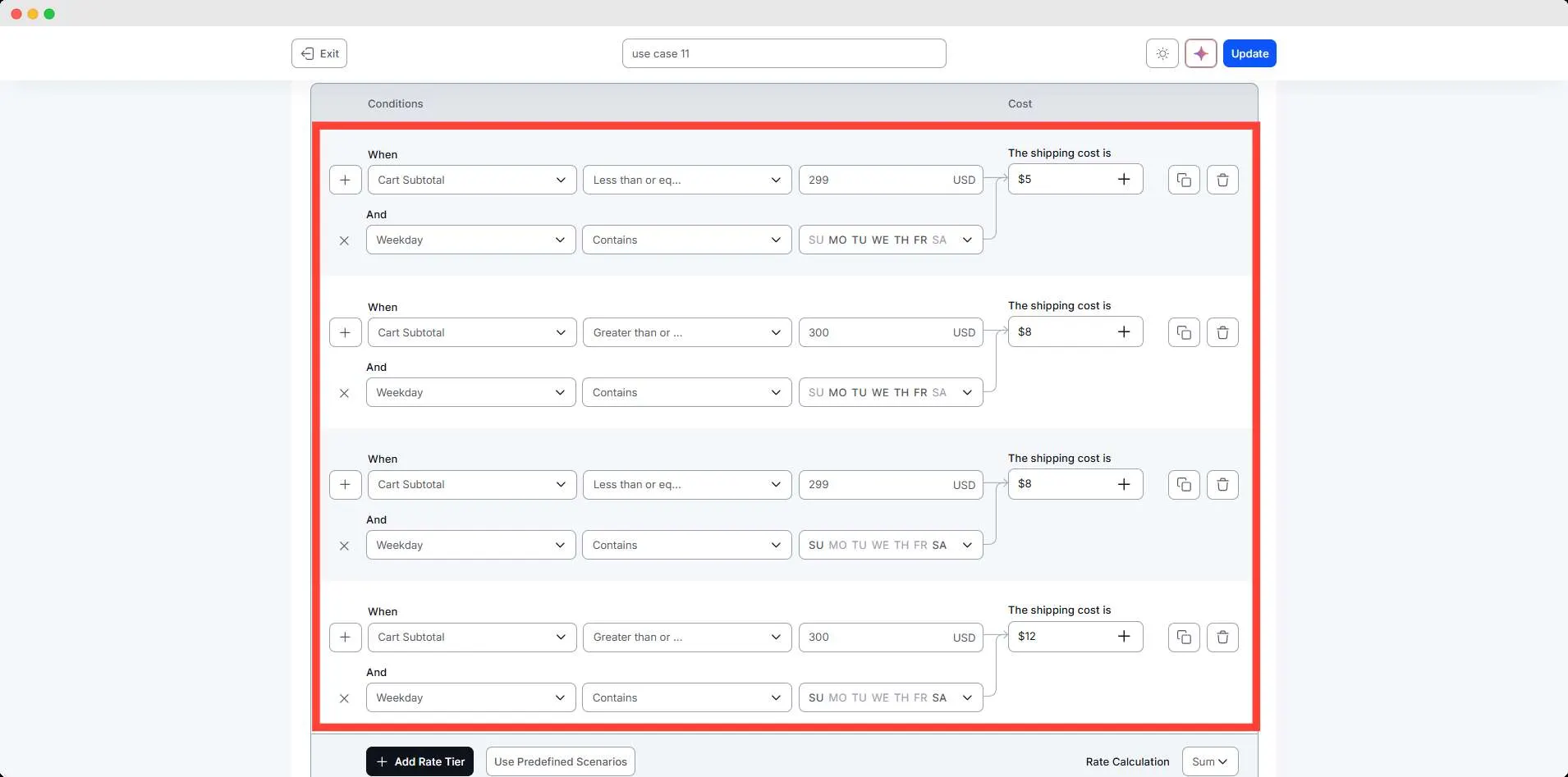Image resolution: width=1568 pixels, height=777 pixels.
Task: Add a condition to the third rate tier
Action: [345, 485]
